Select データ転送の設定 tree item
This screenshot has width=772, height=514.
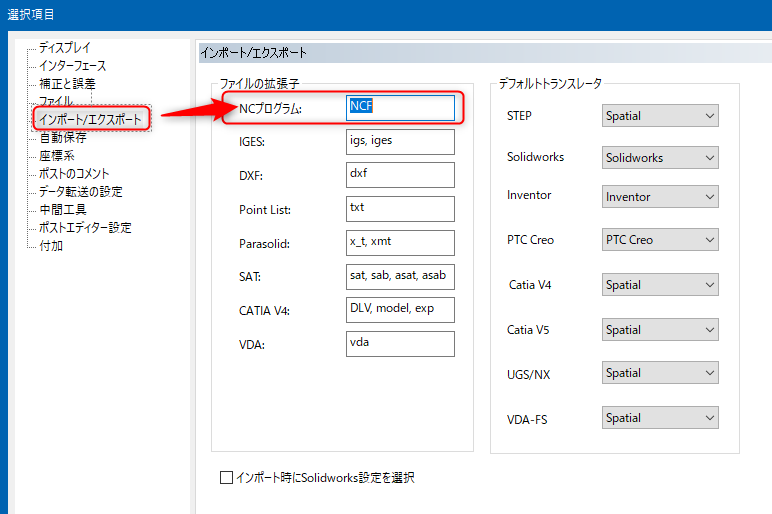80,191
